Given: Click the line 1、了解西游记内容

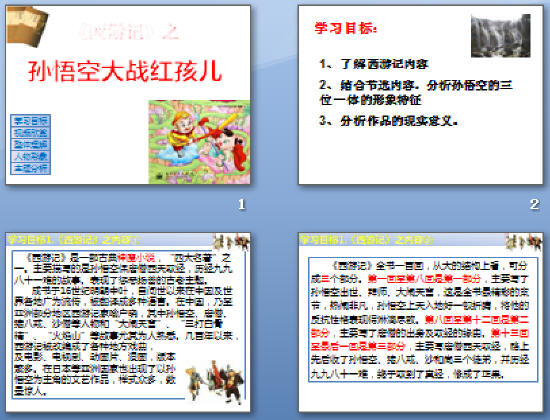Looking at the screenshot, I should [374, 64].
